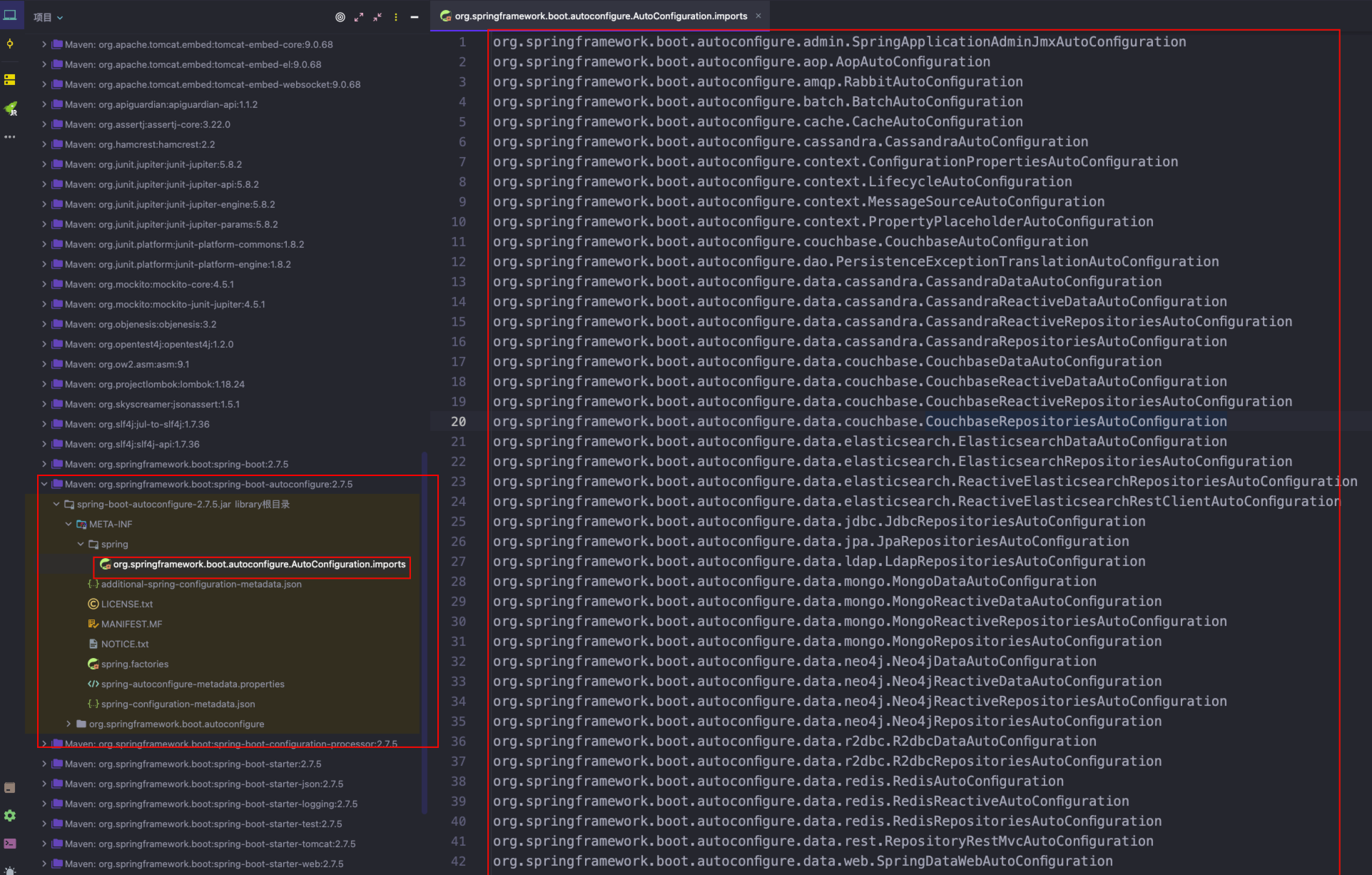Hide the project panel with the minus icon
Screen dimensions: 1372x875
415,17
